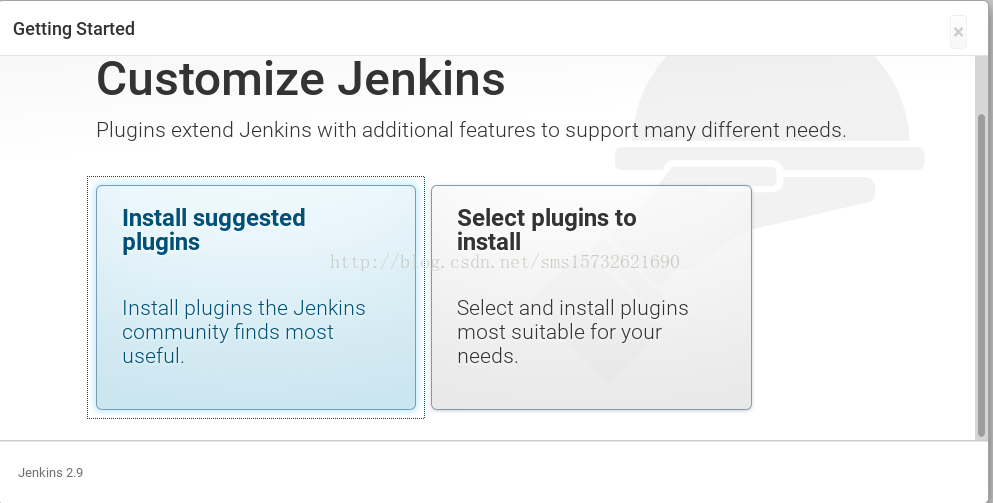This screenshot has width=993, height=503.
Task: Click empty footer area beside Jenkins 2.9
Action: [x=507, y=473]
